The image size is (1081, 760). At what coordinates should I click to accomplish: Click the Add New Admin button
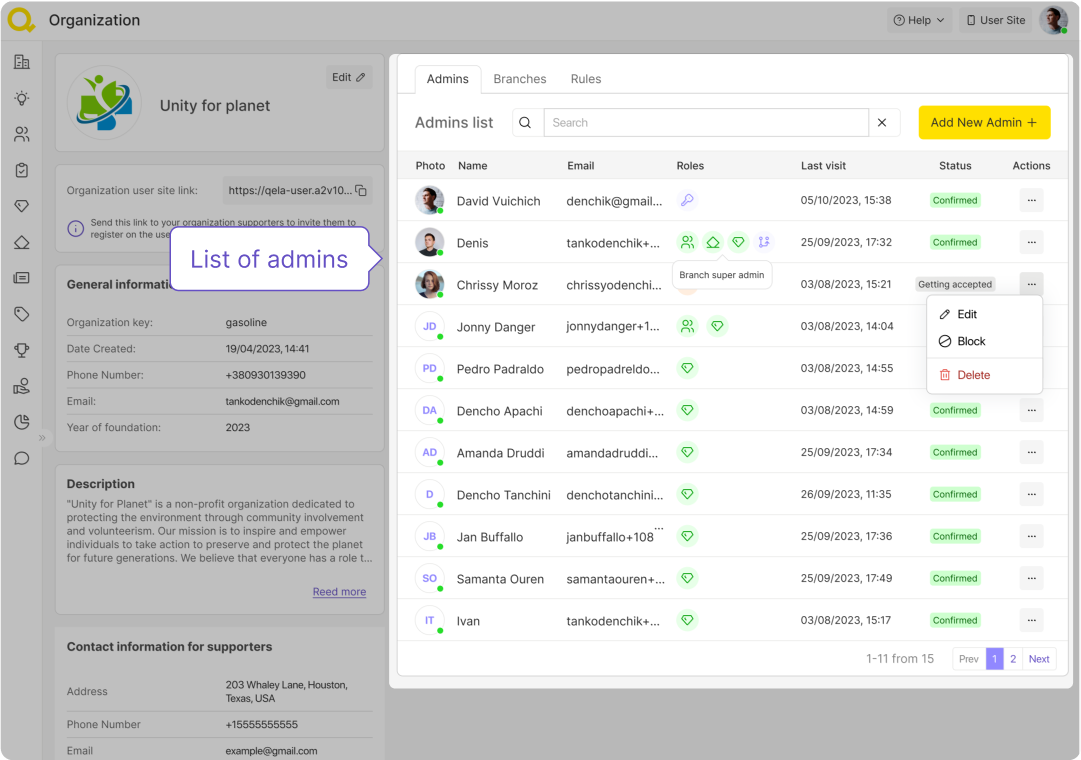click(984, 122)
